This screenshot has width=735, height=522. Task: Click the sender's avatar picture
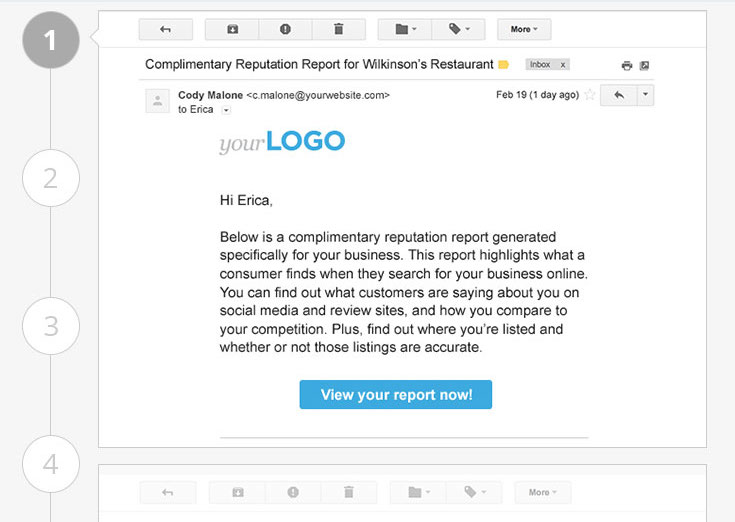tap(157, 100)
